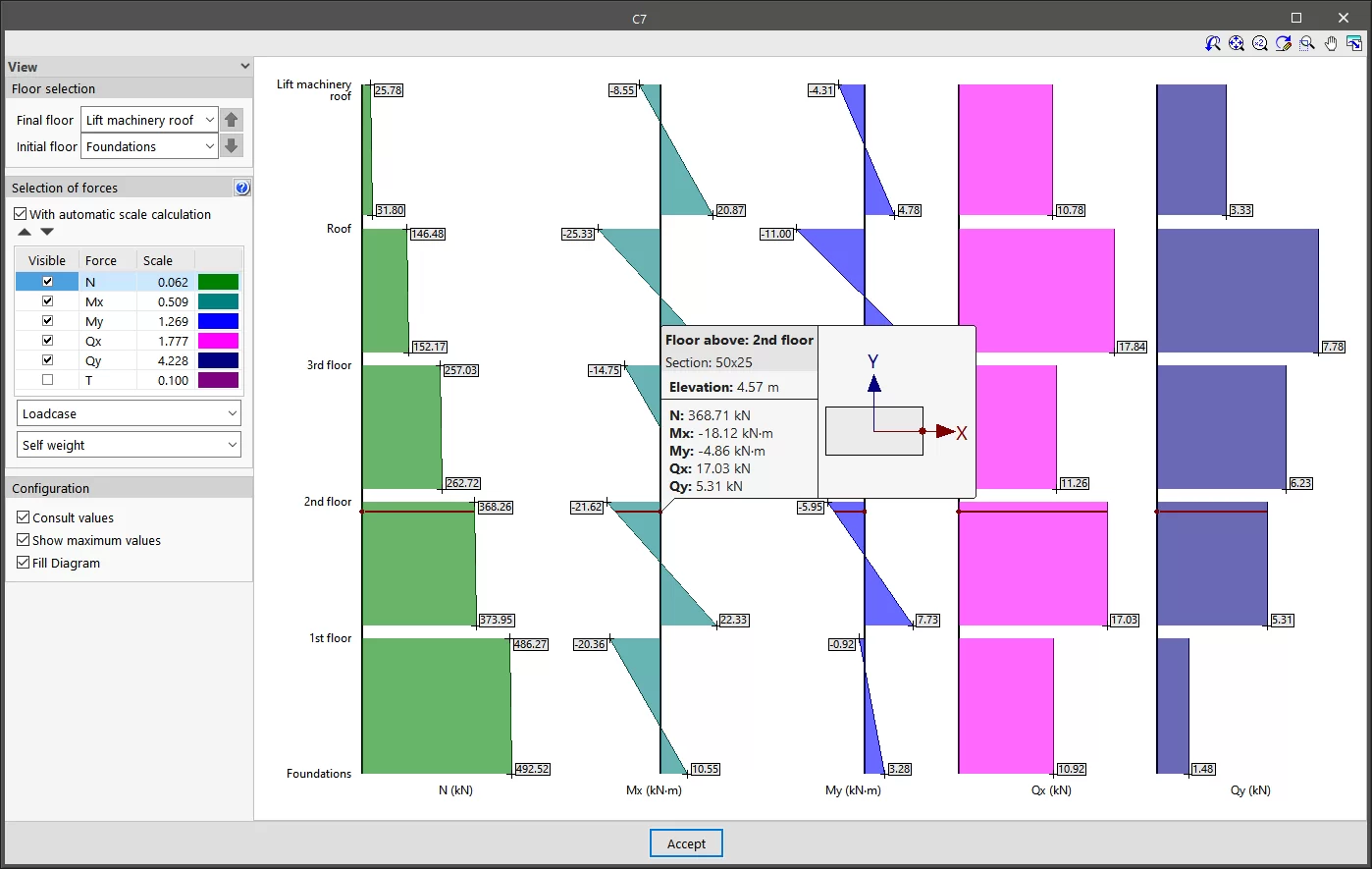The image size is (1372, 869).
Task: Click the -25.33 moment value label
Action: click(579, 234)
